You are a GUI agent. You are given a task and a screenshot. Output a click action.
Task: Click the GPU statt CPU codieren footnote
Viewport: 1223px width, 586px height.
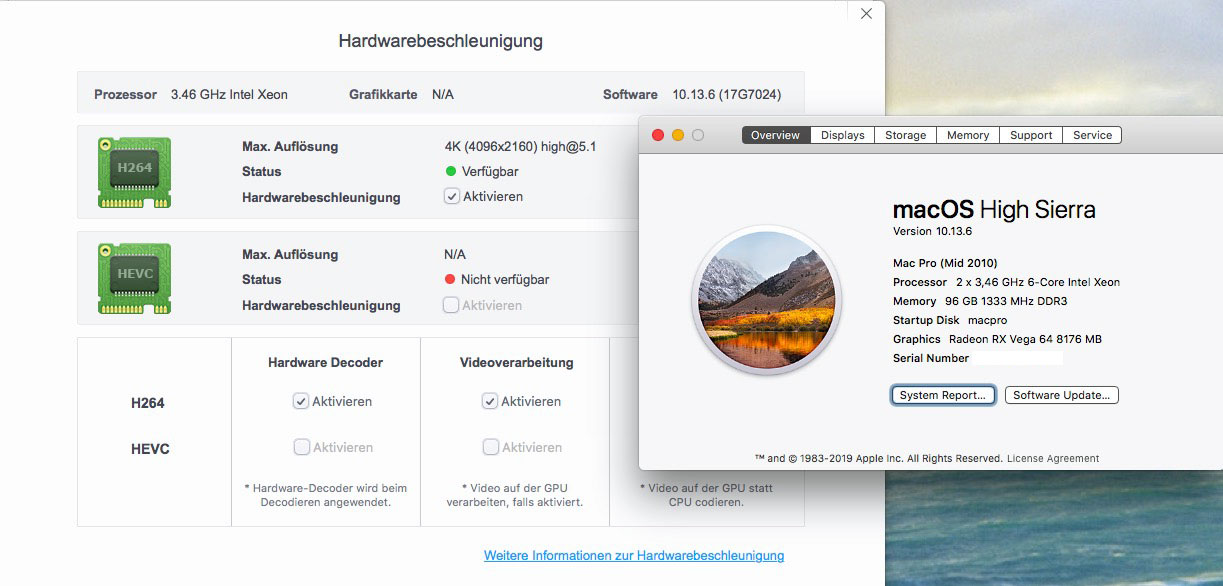pyautogui.click(x=706, y=495)
